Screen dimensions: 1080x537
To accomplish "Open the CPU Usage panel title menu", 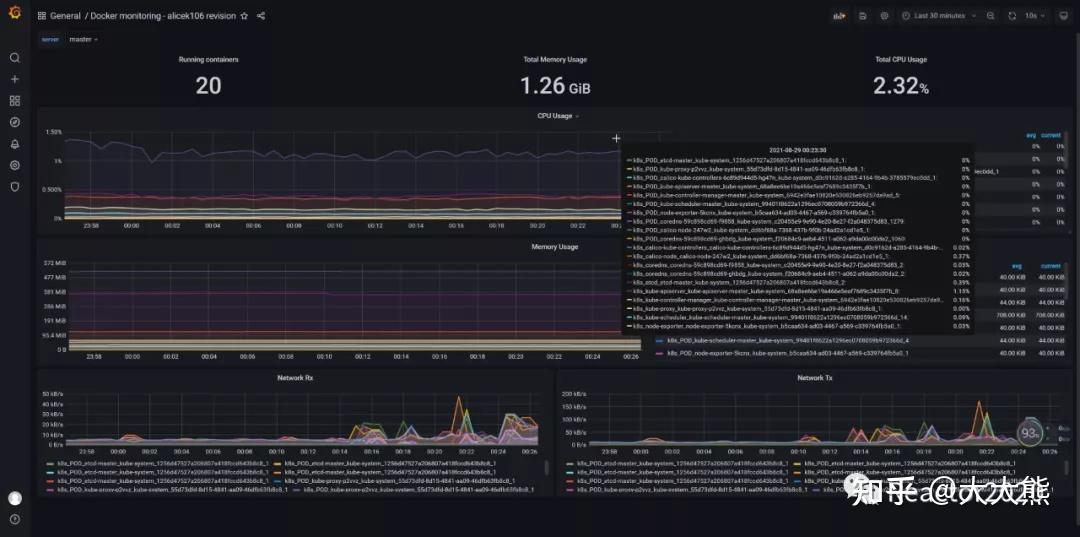I will pyautogui.click(x=558, y=116).
